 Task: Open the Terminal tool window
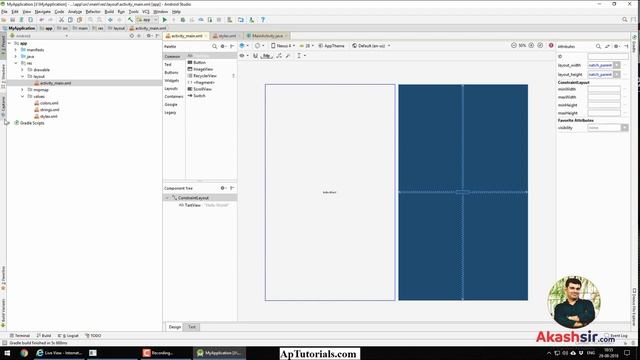pos(20,336)
